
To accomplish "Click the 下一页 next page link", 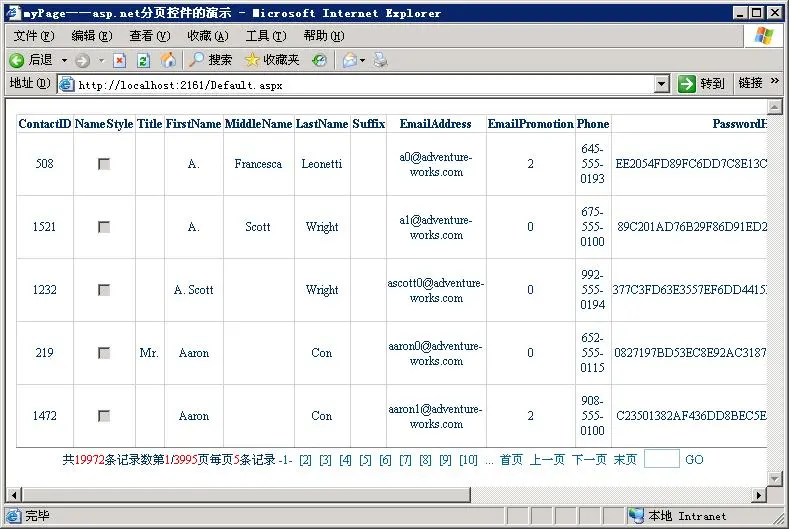I will click(x=589, y=460).
